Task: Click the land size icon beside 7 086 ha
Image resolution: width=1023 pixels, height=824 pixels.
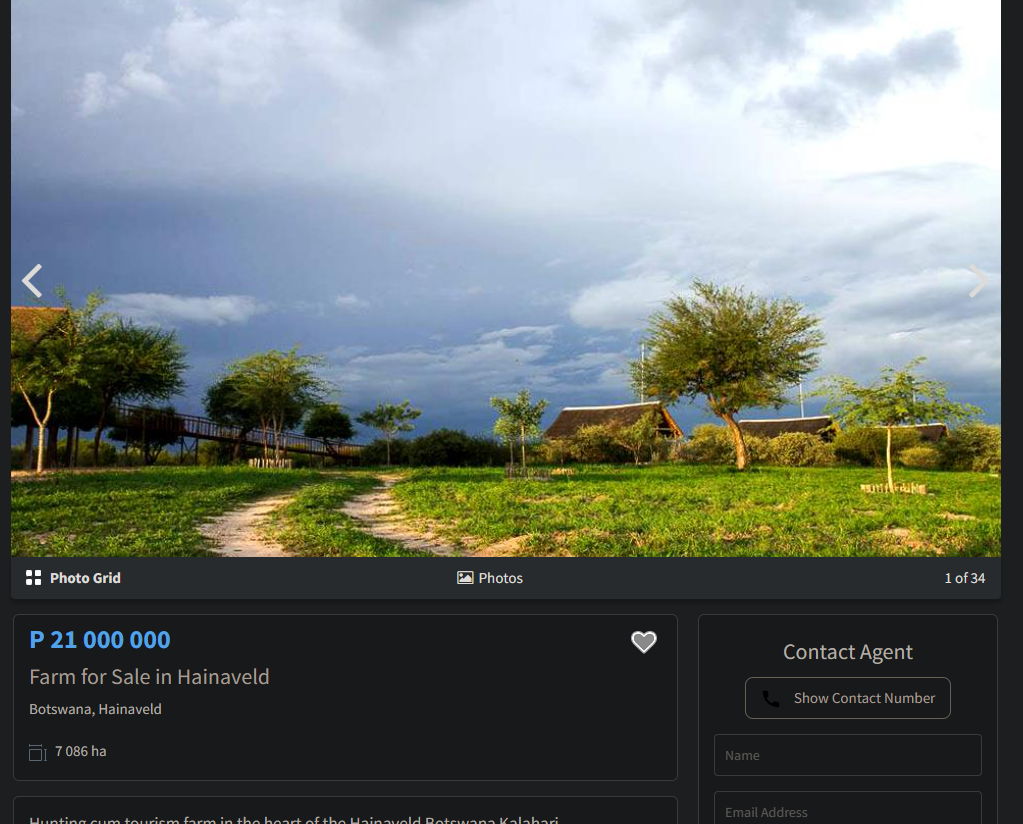Action: point(38,753)
